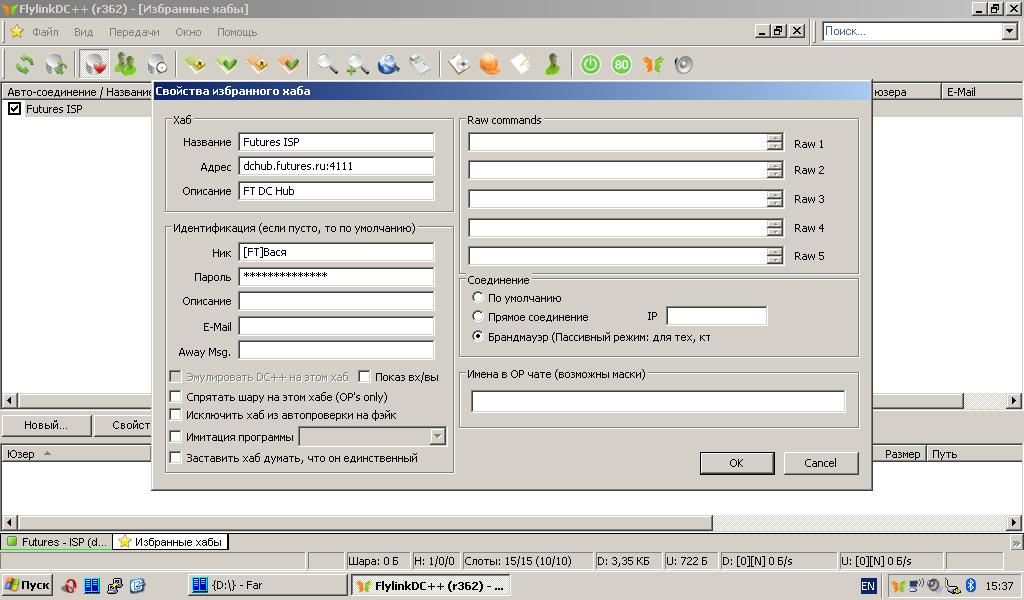Screen dimensions: 1024x600
Task: Select the По умолчанию connection option
Action: tap(478, 298)
